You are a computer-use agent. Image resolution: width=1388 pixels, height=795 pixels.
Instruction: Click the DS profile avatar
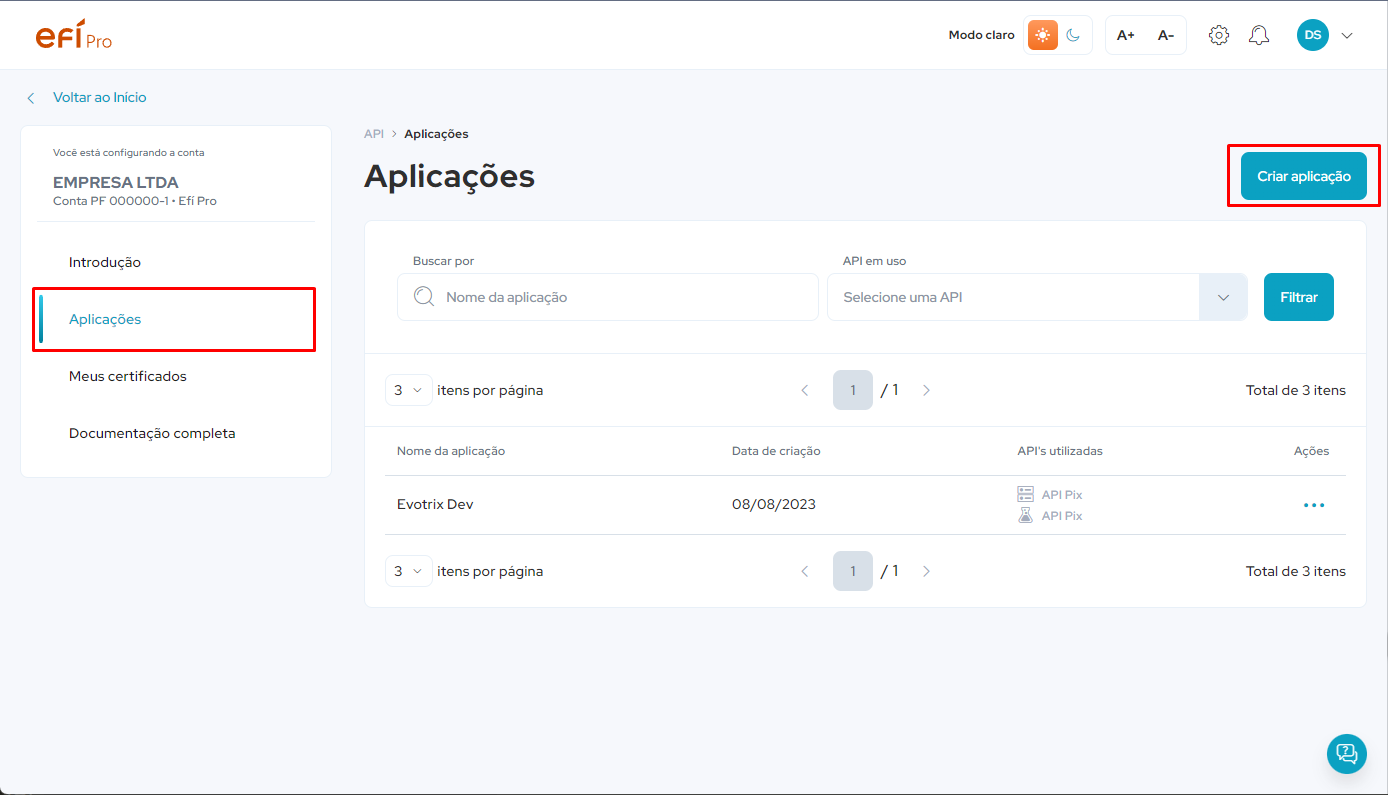(x=1312, y=34)
